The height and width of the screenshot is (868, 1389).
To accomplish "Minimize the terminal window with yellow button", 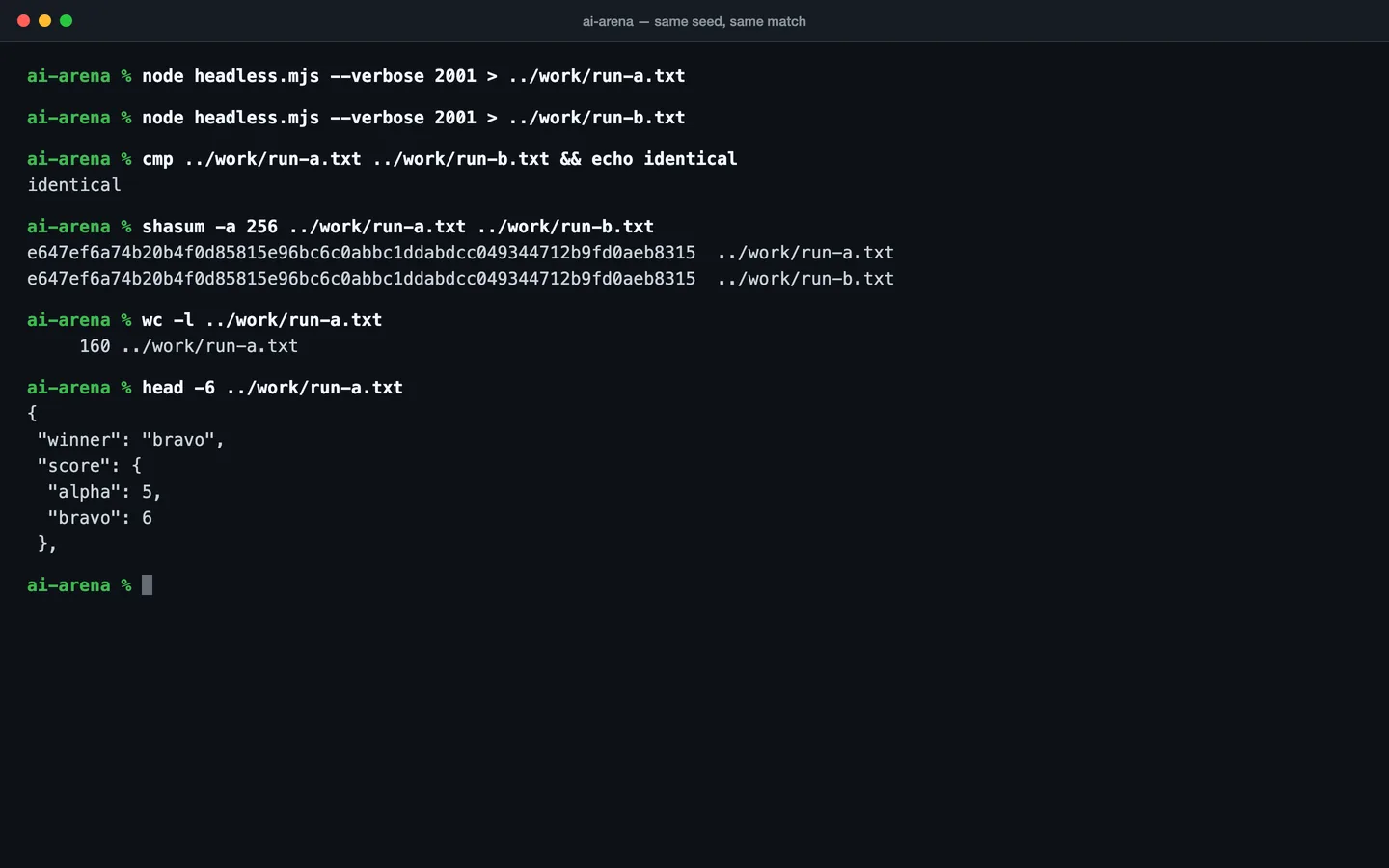I will [x=44, y=20].
